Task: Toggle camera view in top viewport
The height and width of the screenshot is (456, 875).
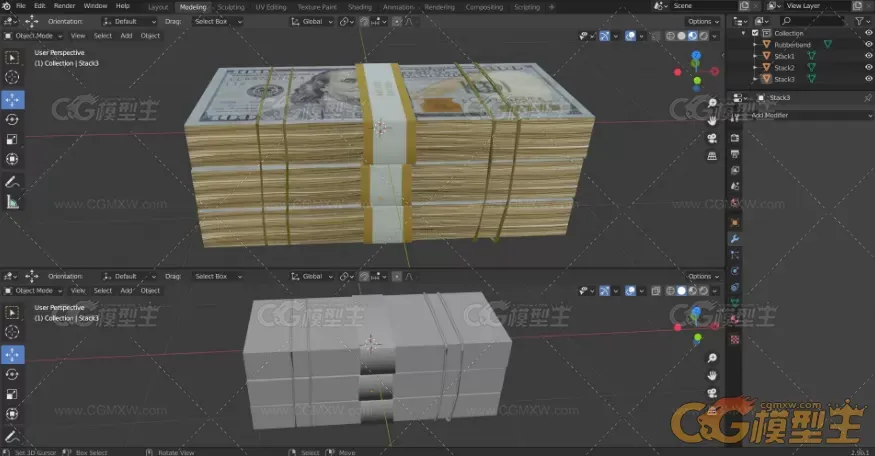Action: click(x=712, y=138)
